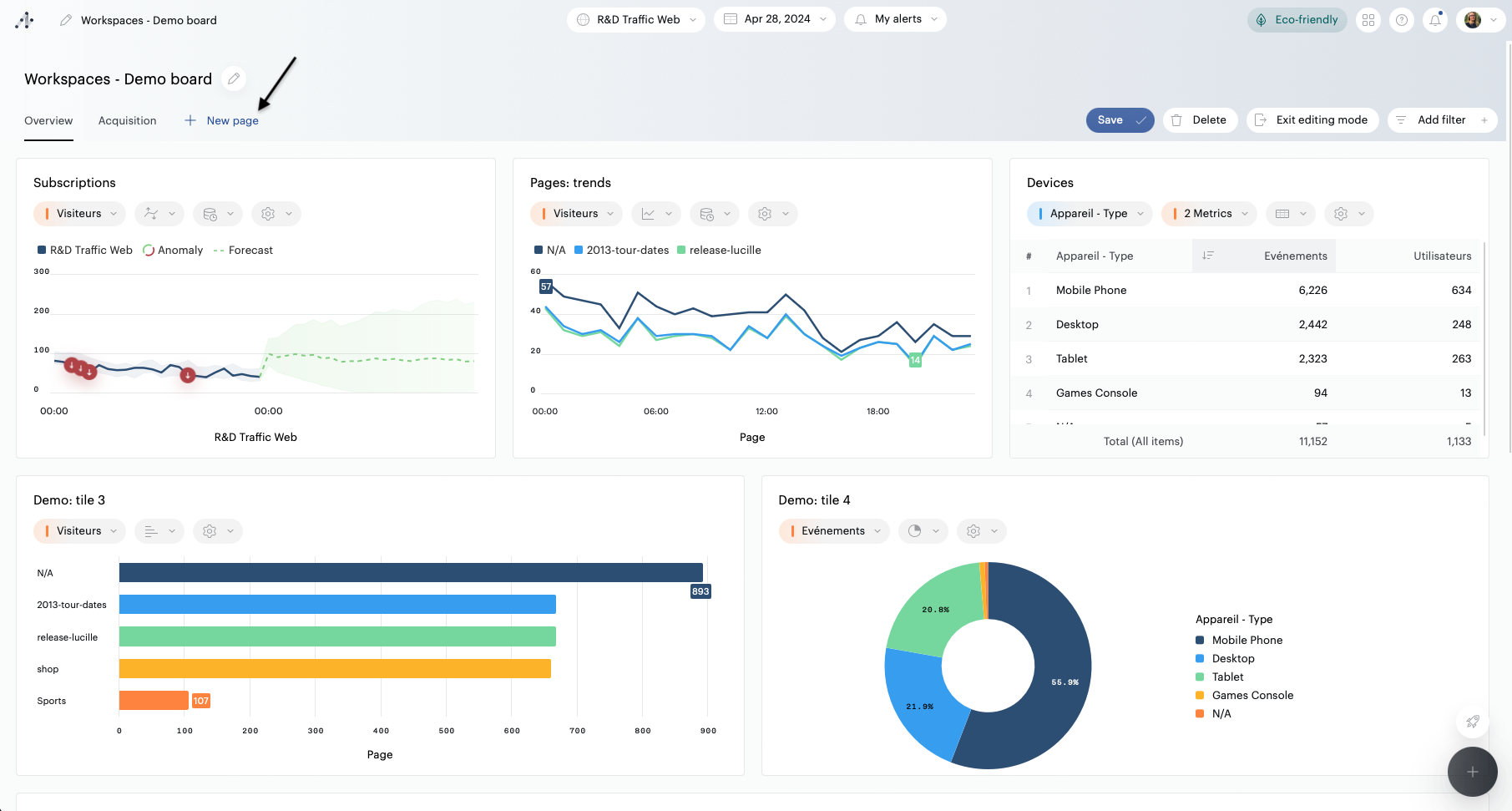The image size is (1512, 811).
Task: Click the Mobile Phone legend color swatch
Action: point(1200,641)
